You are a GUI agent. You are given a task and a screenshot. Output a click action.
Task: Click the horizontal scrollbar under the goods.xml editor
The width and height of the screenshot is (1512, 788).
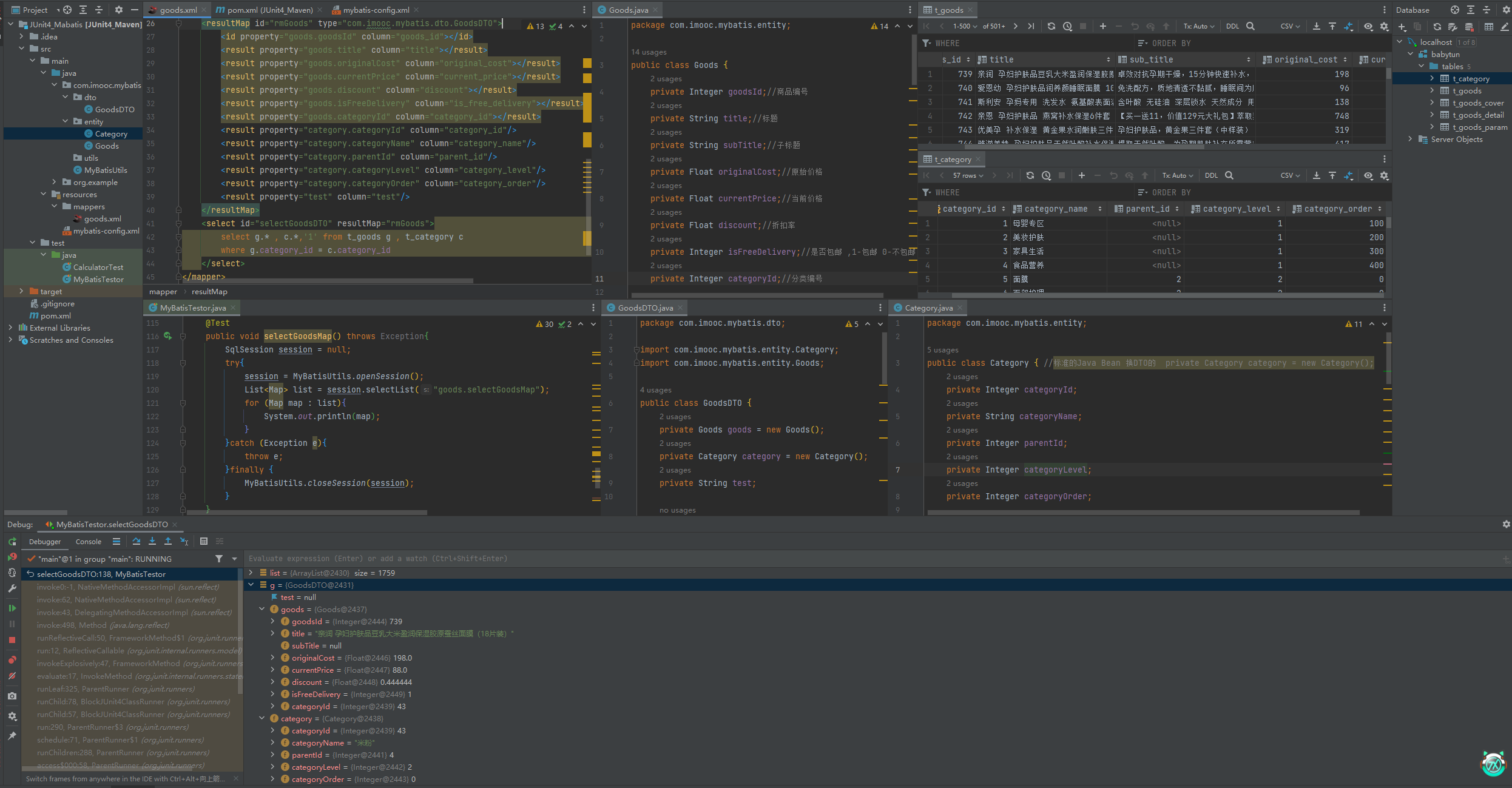(328, 281)
